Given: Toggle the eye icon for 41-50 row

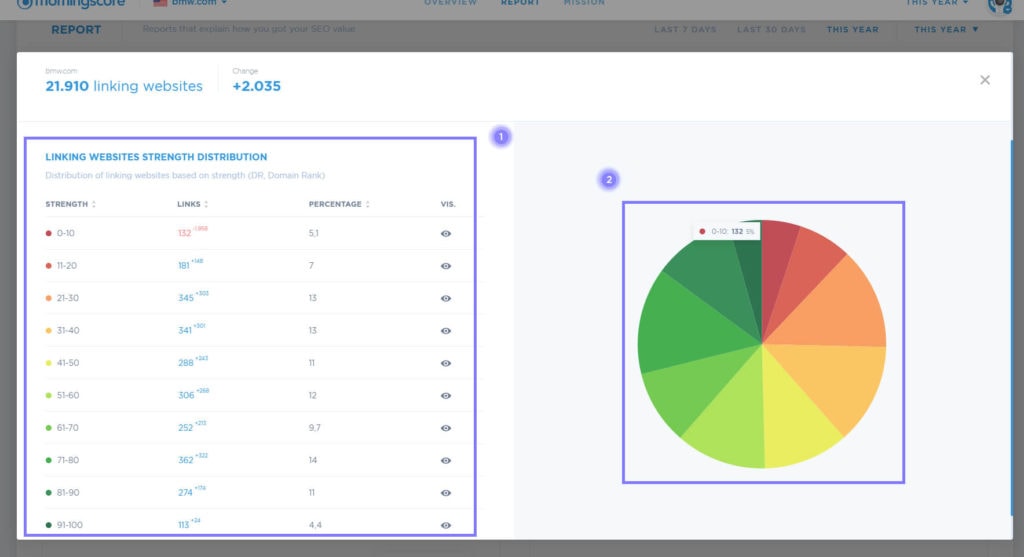Looking at the screenshot, I should pos(445,363).
